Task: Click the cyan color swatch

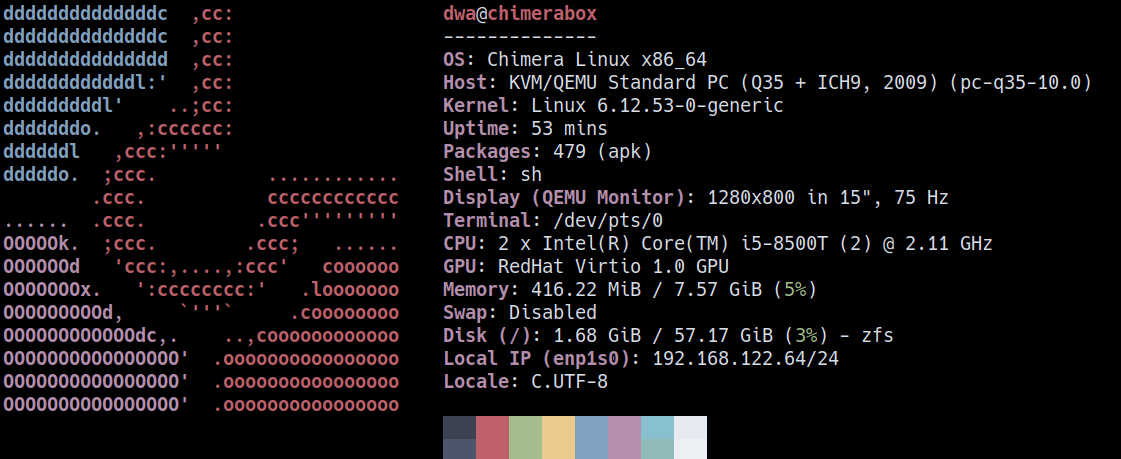Action: [x=657, y=437]
